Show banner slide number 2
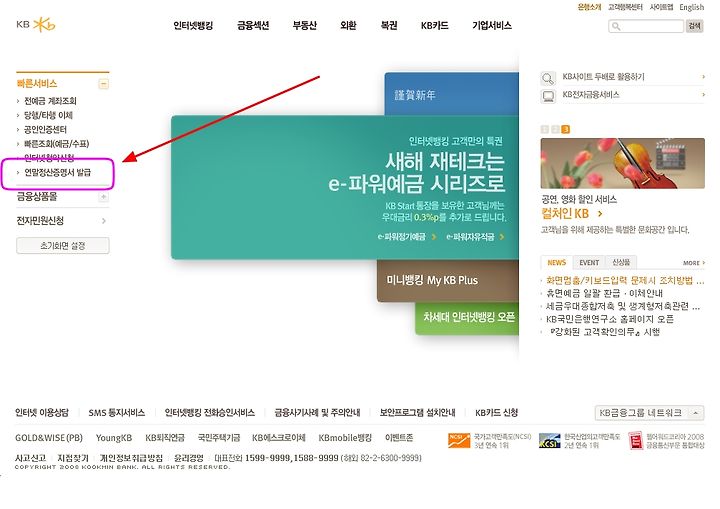Image resolution: width=720 pixels, height=509 pixels. click(x=555, y=130)
